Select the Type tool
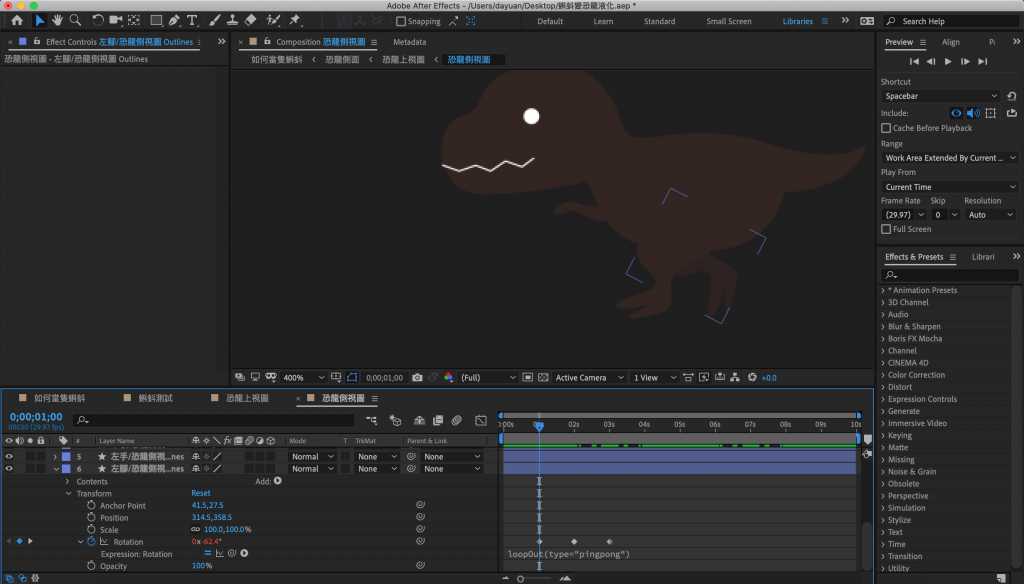1024x584 pixels. pos(192,20)
